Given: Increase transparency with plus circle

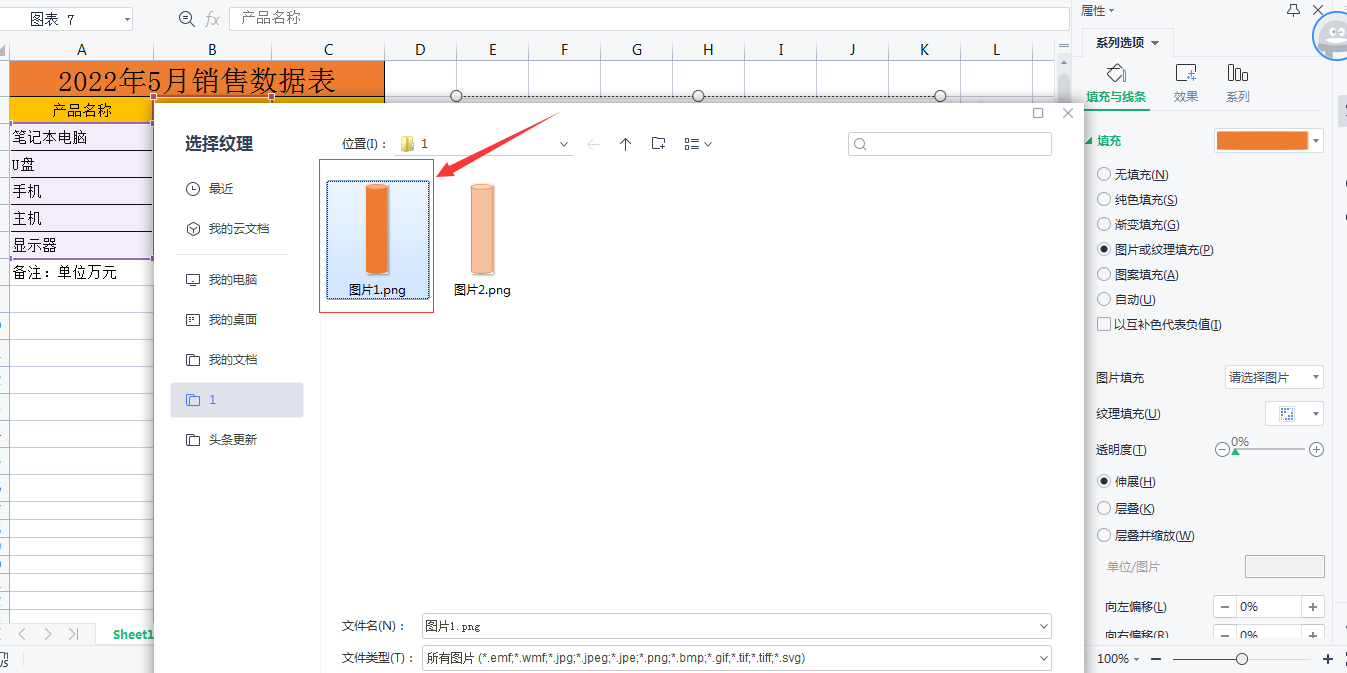Looking at the screenshot, I should pos(1316,450).
